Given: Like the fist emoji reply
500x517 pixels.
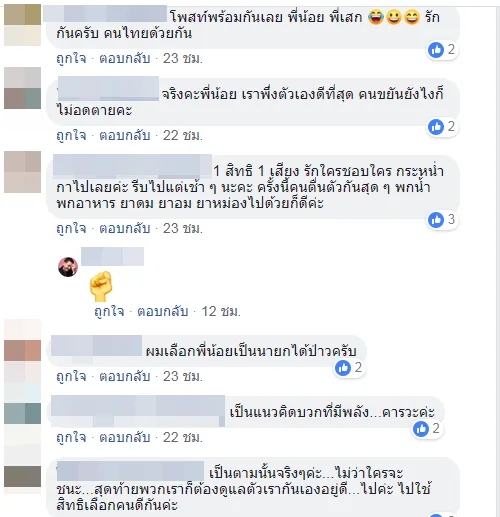Looking at the screenshot, I should (109, 311).
